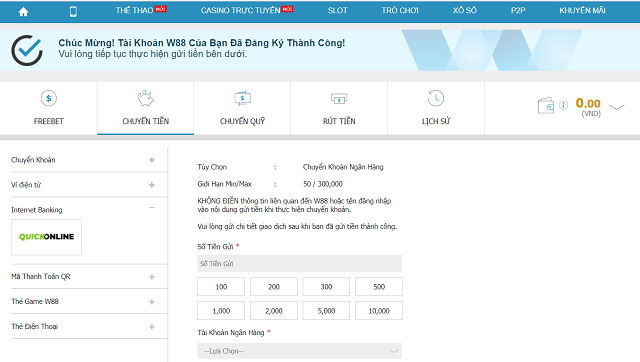Click the Giới Hạn Min/Max label
640x362 pixels.
[224, 184]
